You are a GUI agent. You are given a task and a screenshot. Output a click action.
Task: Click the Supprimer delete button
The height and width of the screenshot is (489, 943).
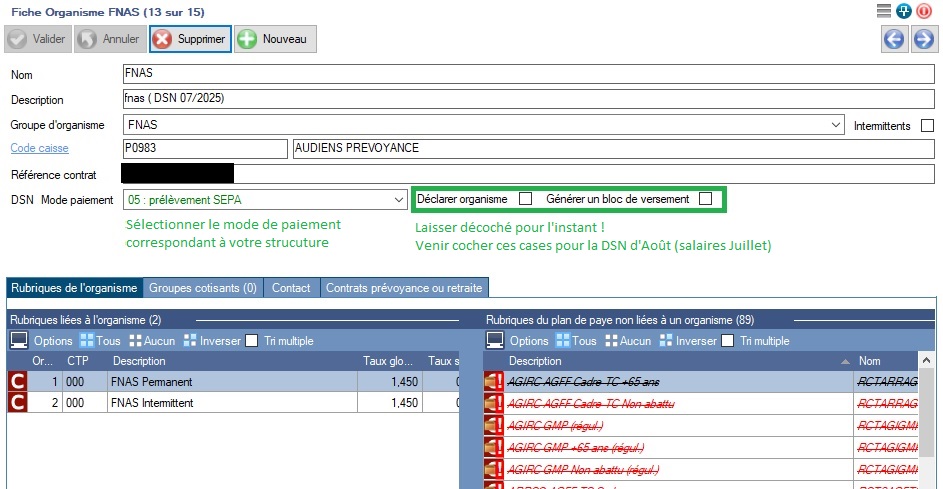(x=190, y=39)
